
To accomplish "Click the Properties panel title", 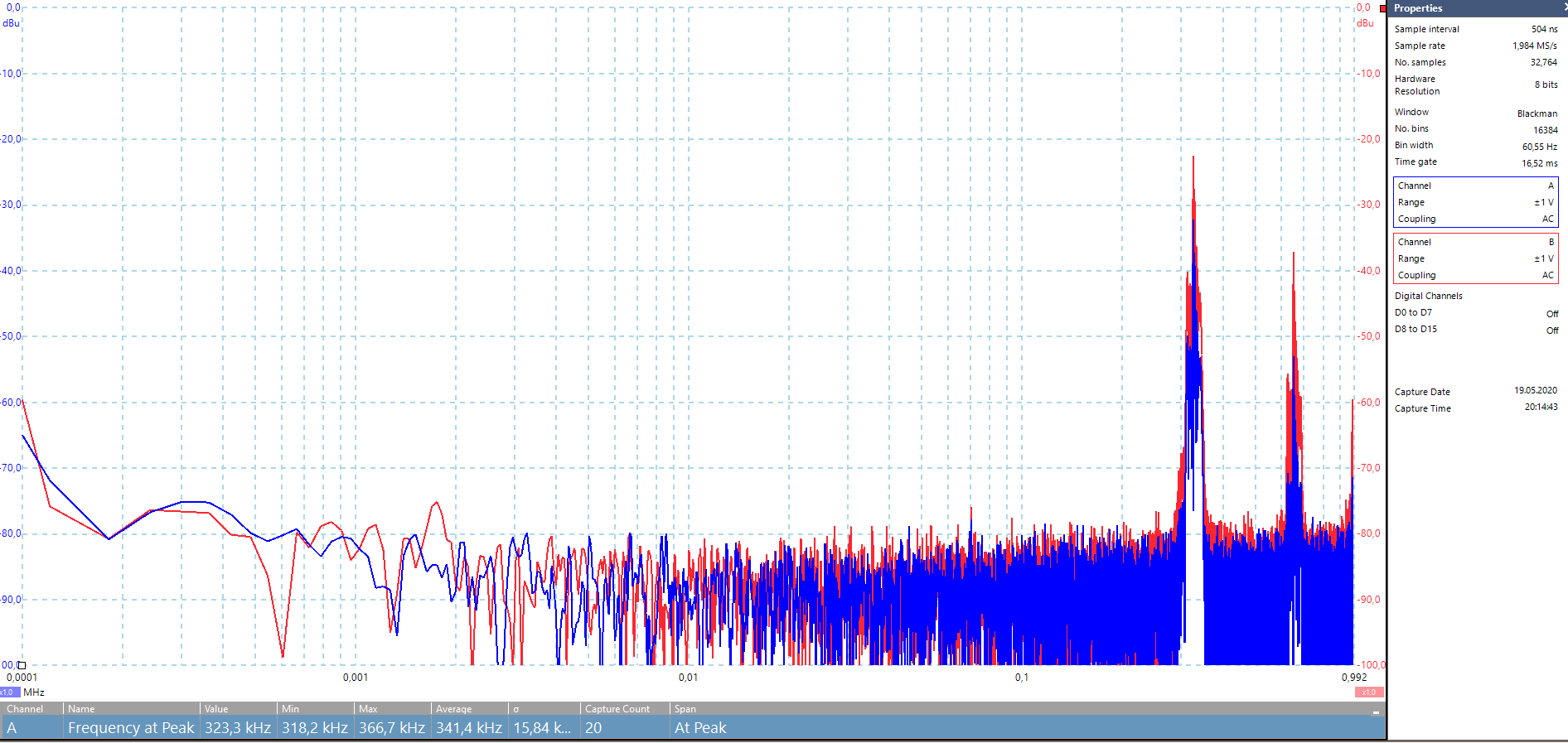I will tap(1418, 8).
